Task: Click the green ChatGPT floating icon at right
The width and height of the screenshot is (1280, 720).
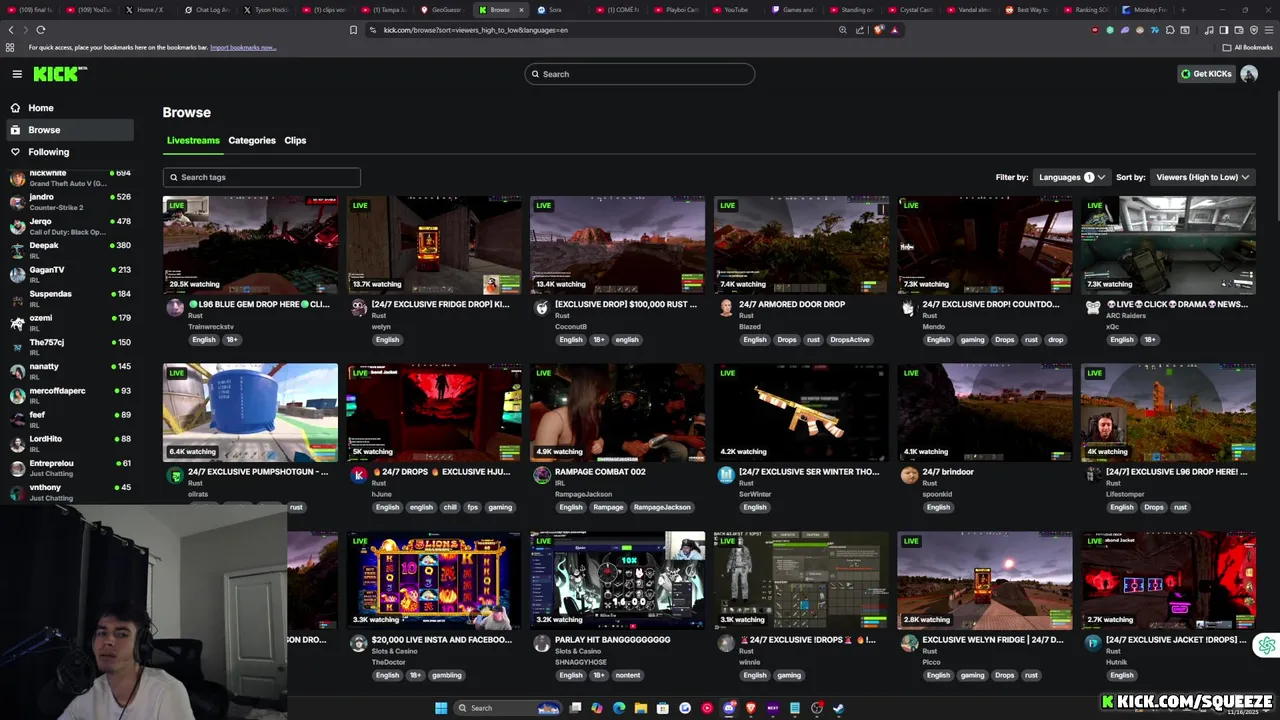Action: [1267, 646]
